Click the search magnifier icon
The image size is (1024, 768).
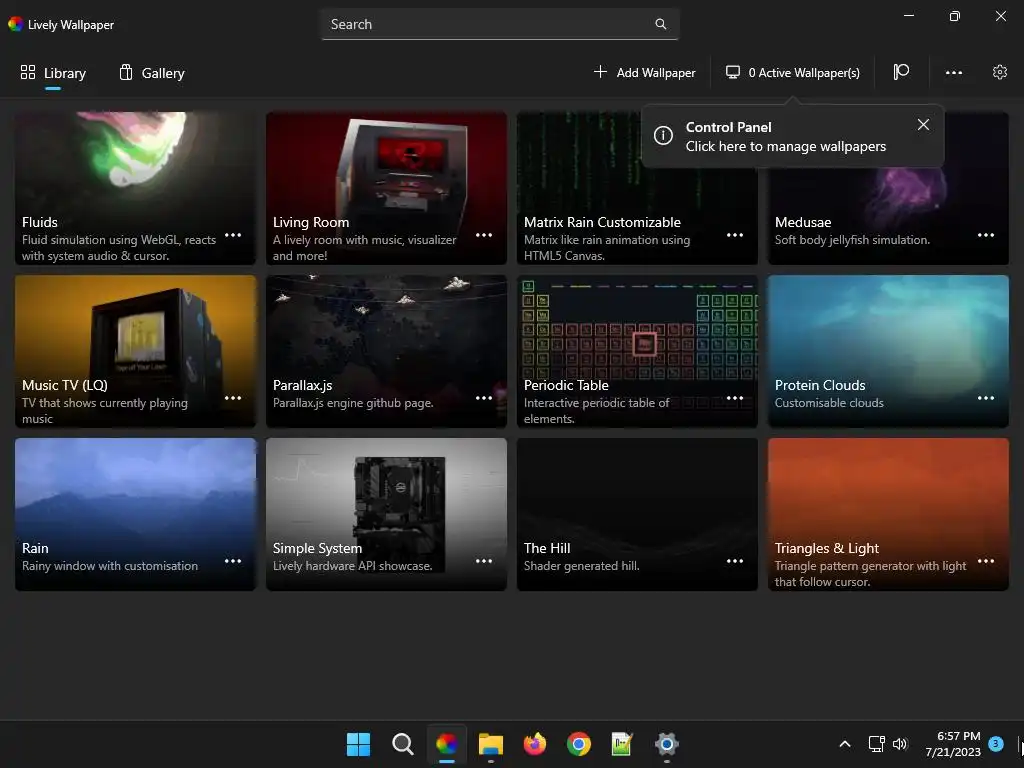661,24
